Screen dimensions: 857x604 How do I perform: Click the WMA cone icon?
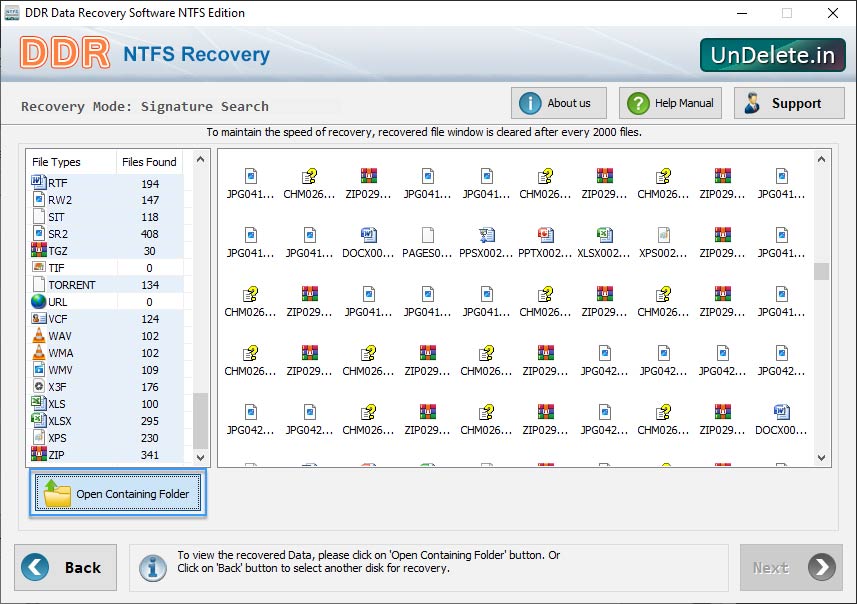coord(39,352)
